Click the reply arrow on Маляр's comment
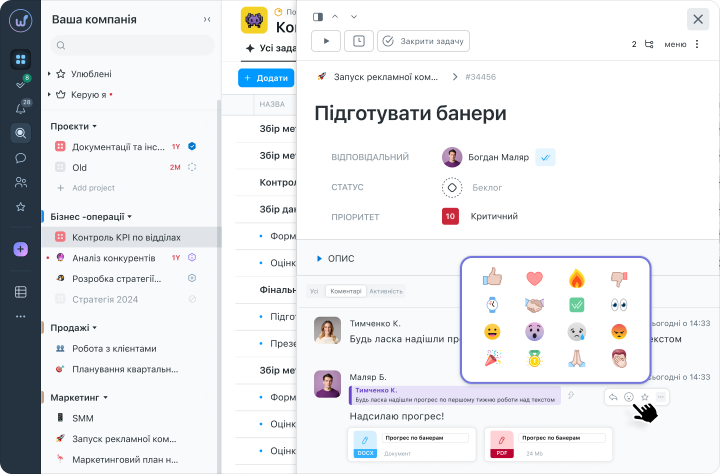The height and width of the screenshot is (474, 720). point(613,397)
